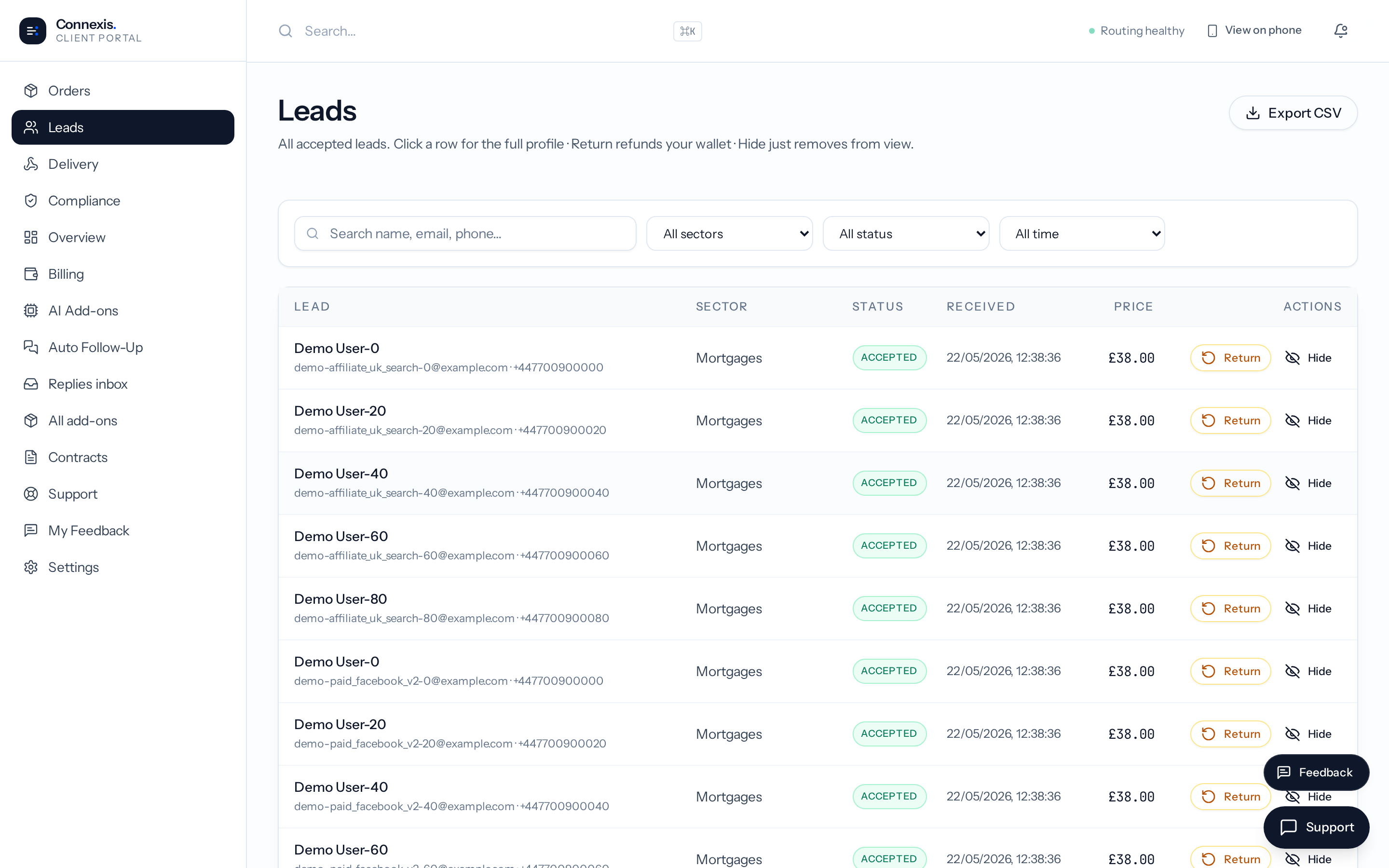This screenshot has width=1389, height=868.
Task: Click the AI Add-ons chip icon
Action: (x=31, y=311)
